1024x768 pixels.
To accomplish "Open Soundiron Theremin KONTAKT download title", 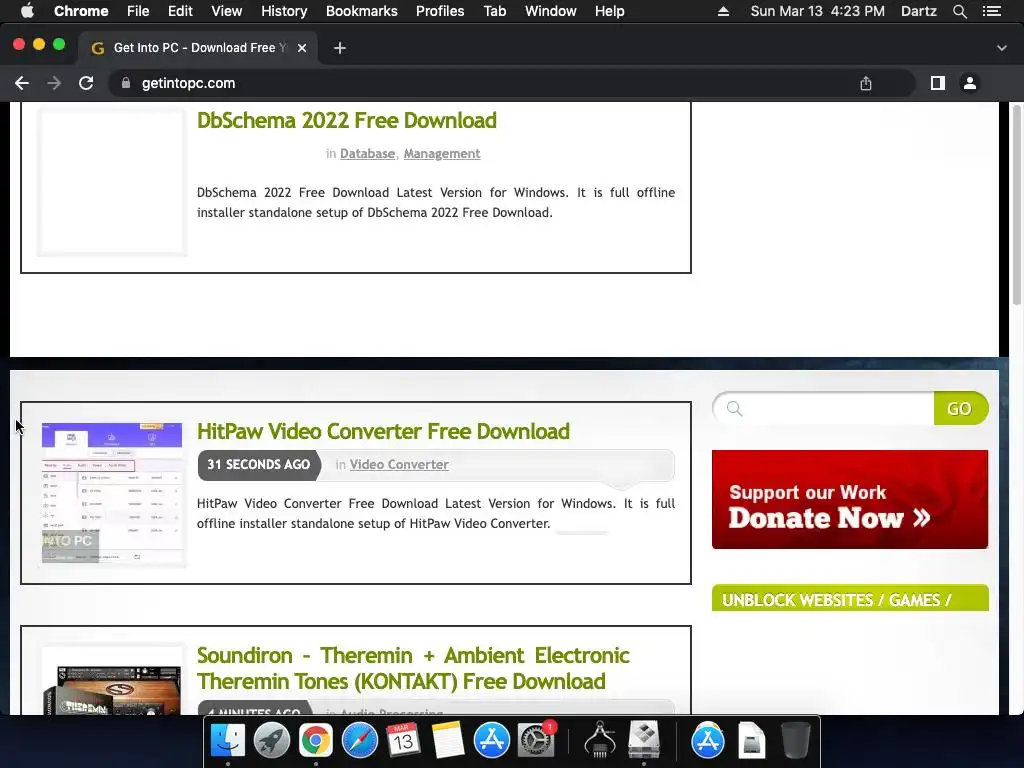I will point(413,668).
